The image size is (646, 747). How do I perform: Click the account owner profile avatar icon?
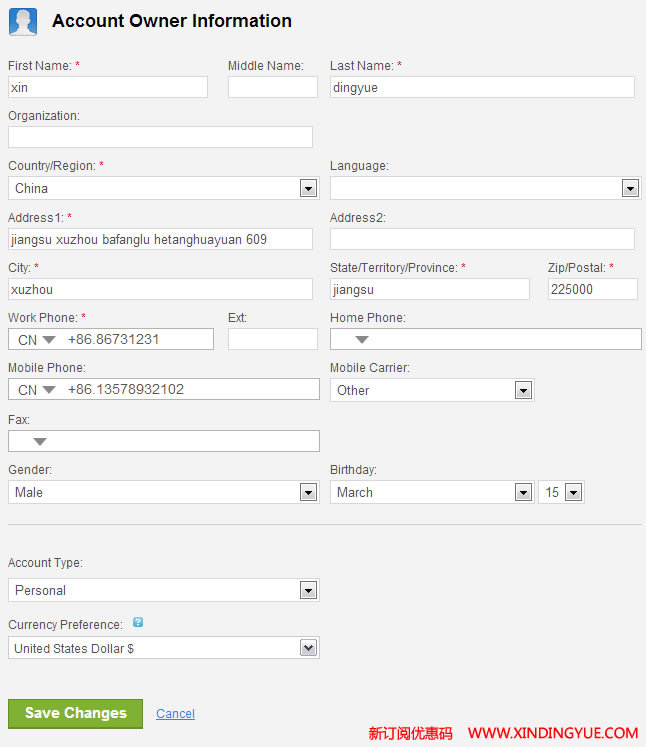[x=23, y=21]
